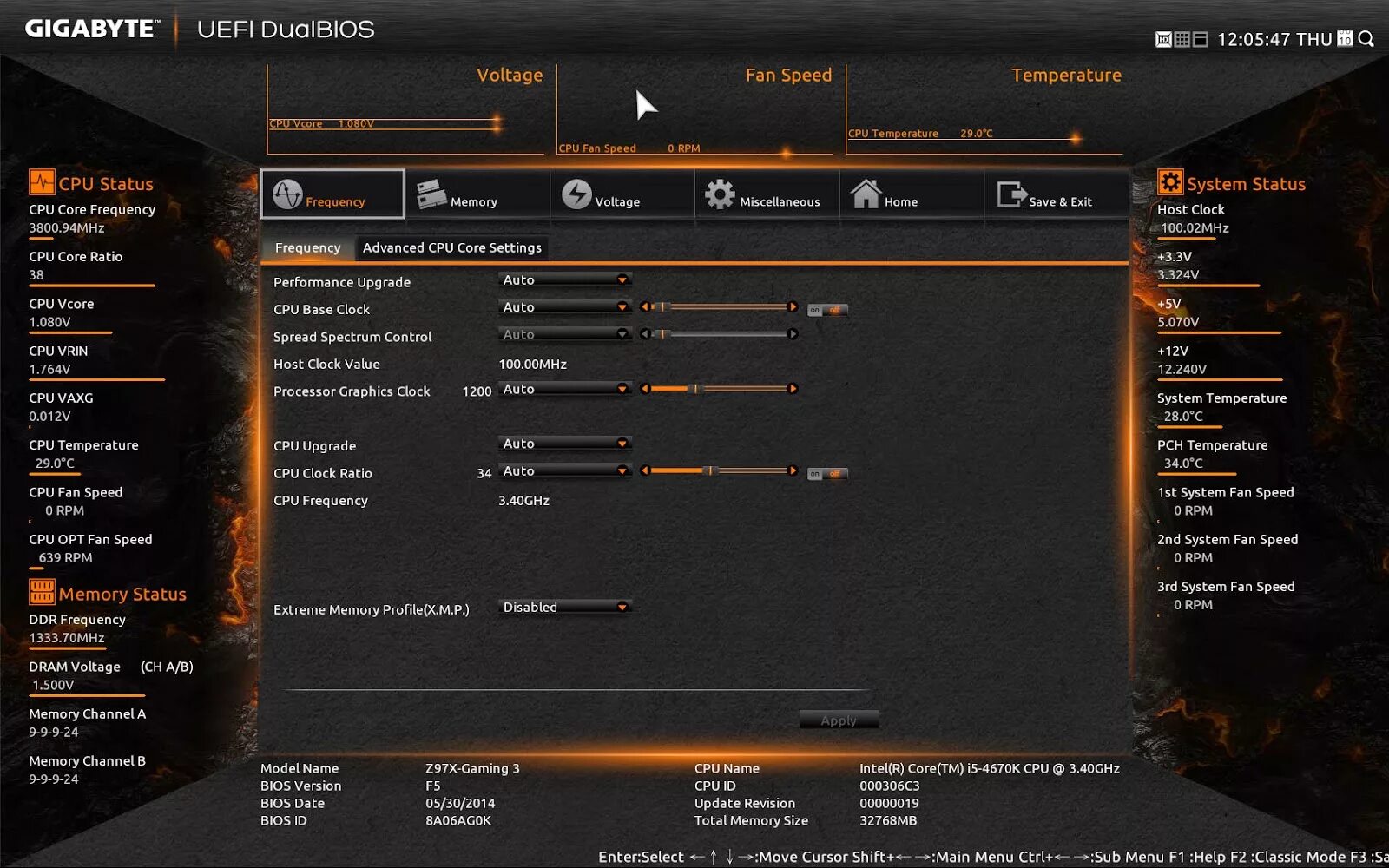Increase CPU Base Clock with right arrow
This screenshot has width=1389, height=868.
pyautogui.click(x=793, y=306)
